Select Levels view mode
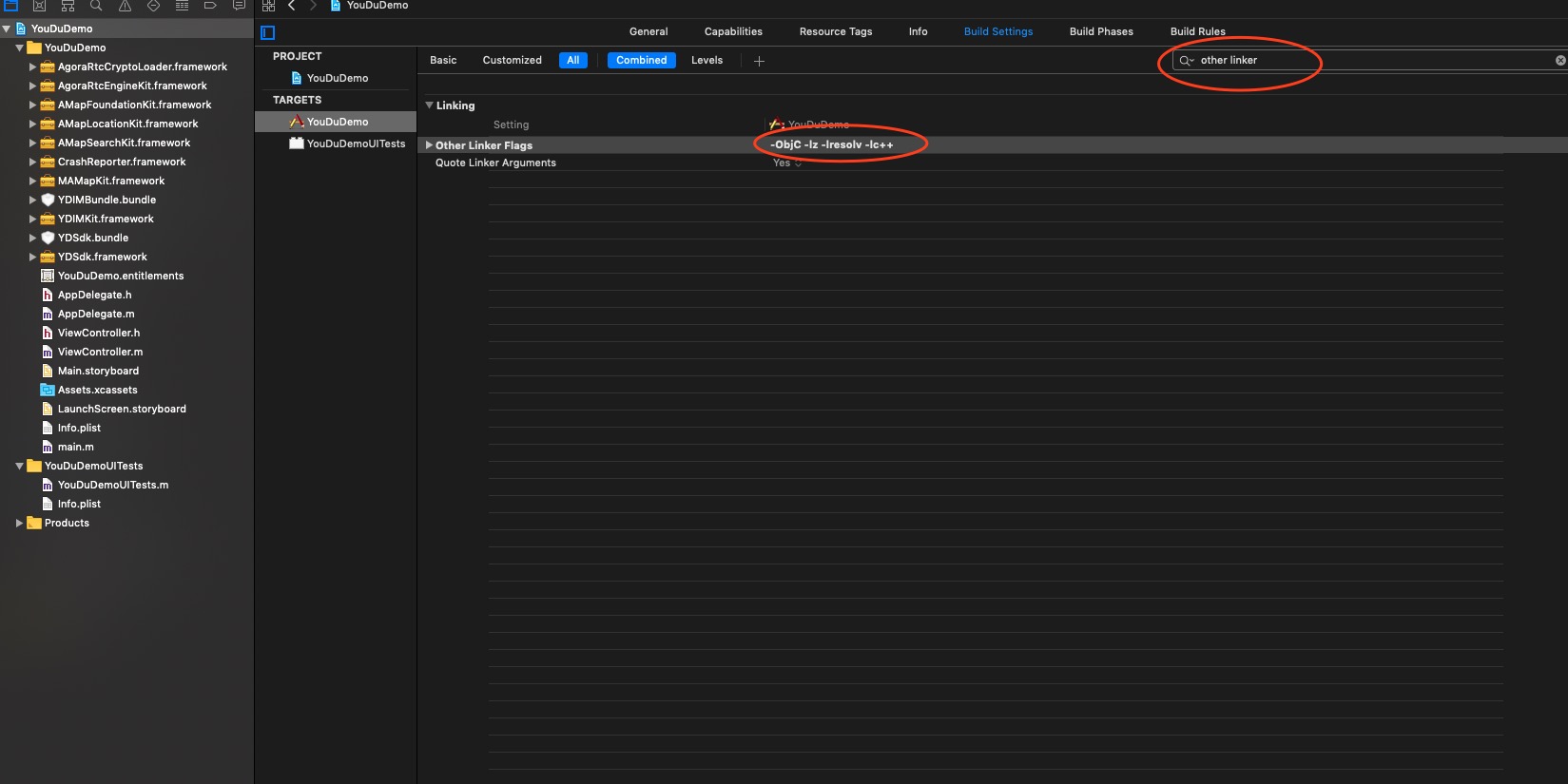The height and width of the screenshot is (784, 1568). pos(707,60)
